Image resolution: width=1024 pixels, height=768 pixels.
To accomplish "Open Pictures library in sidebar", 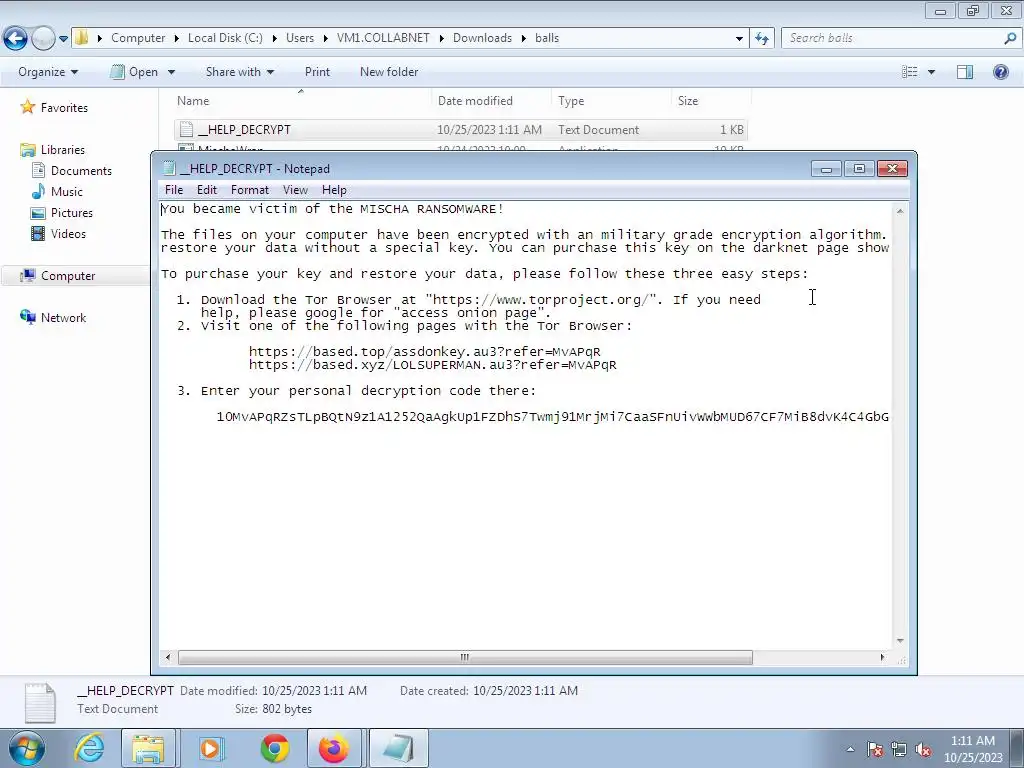I will (72, 212).
